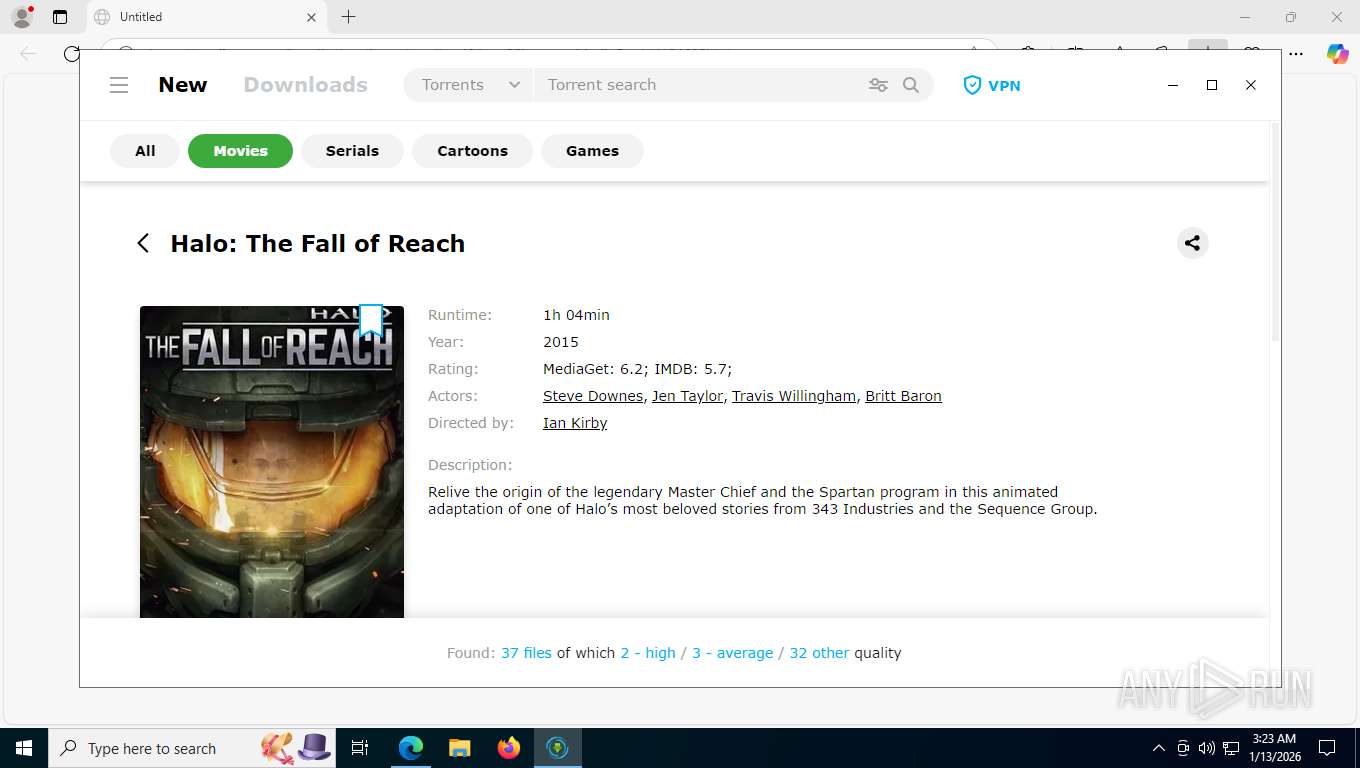Filter to 3 - average quality files
1360x768 pixels.
pyautogui.click(x=732, y=653)
